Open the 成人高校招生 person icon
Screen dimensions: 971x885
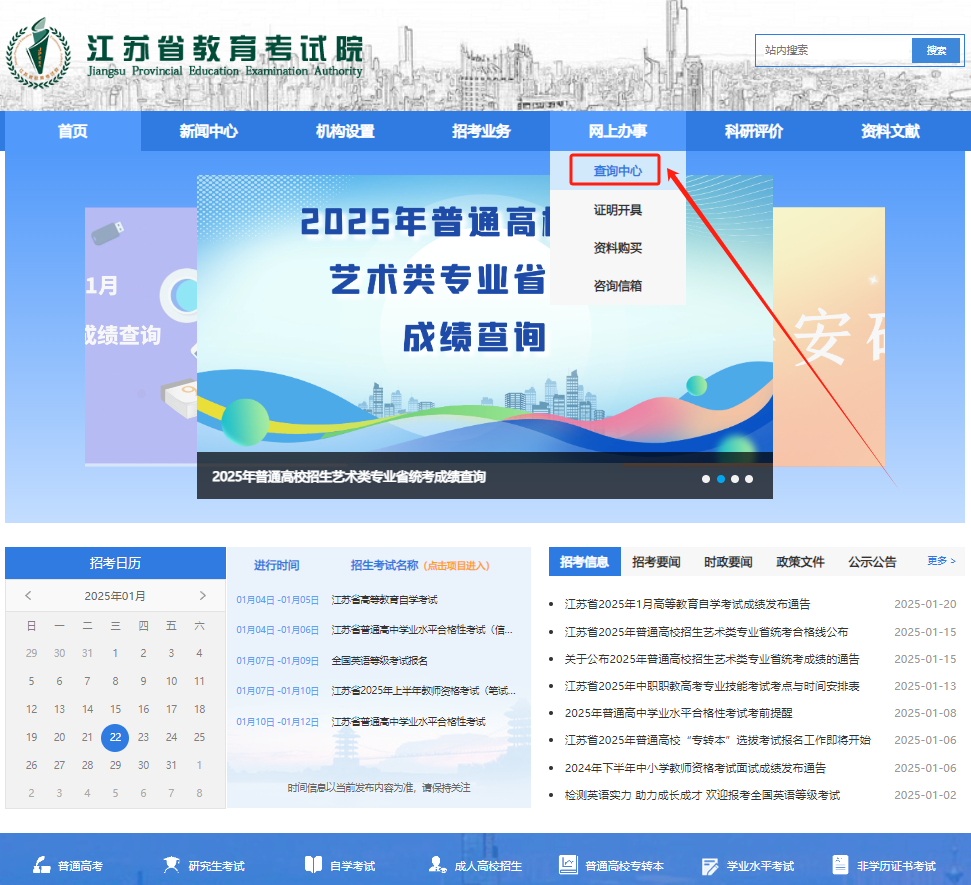[x=437, y=865]
